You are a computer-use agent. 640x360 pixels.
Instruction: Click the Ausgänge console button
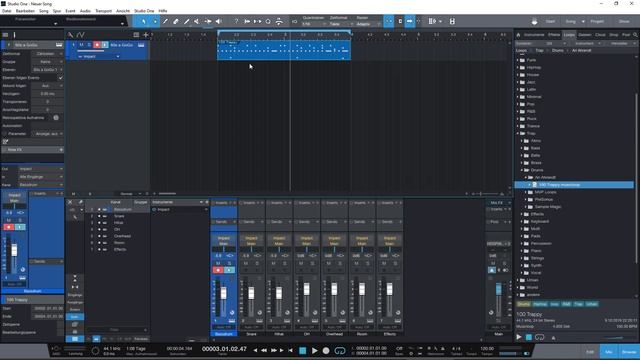(x=75, y=302)
